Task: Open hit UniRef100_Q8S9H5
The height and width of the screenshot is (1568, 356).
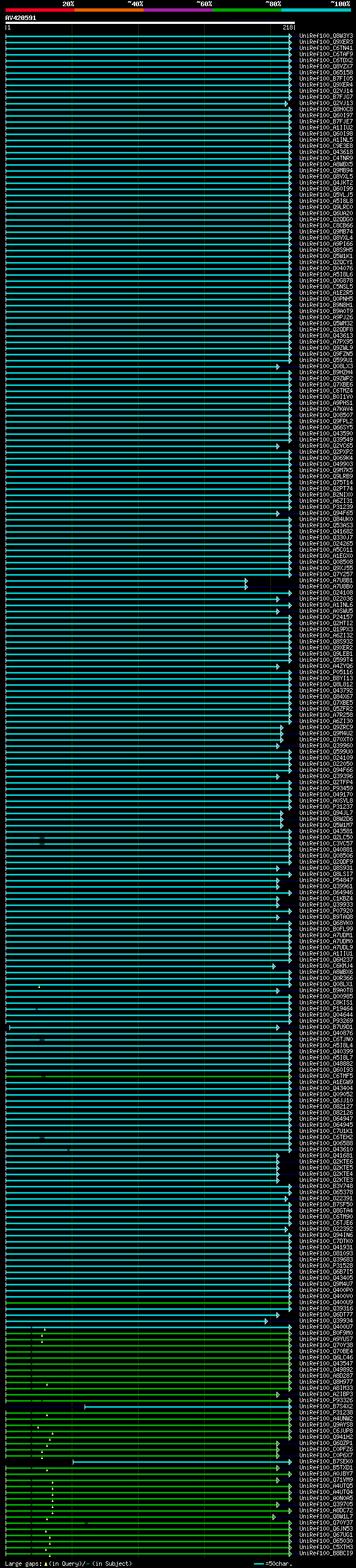Action: [x=326, y=250]
